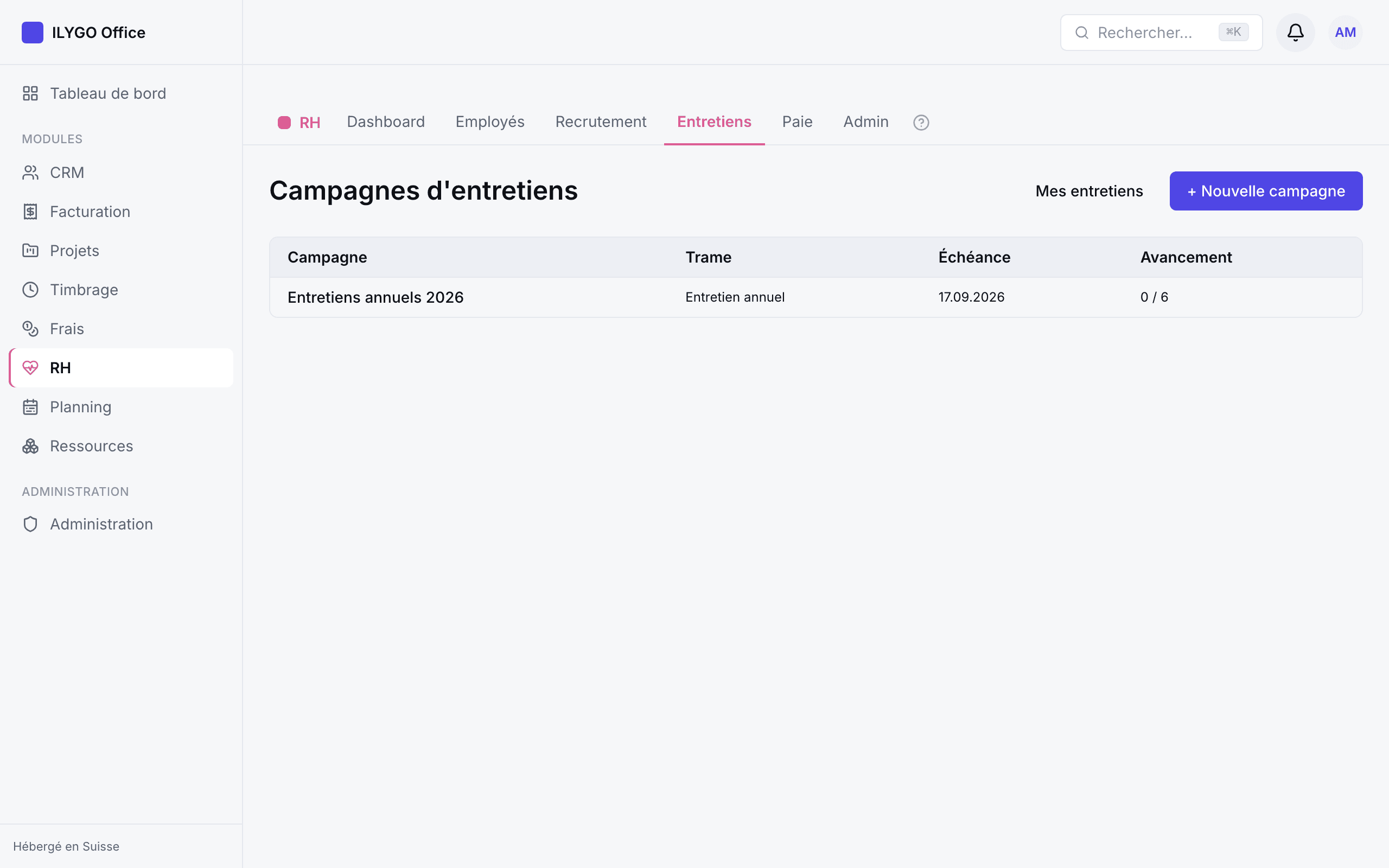Open the AM user avatar menu
Screen dimensions: 1389x868
1345,32
